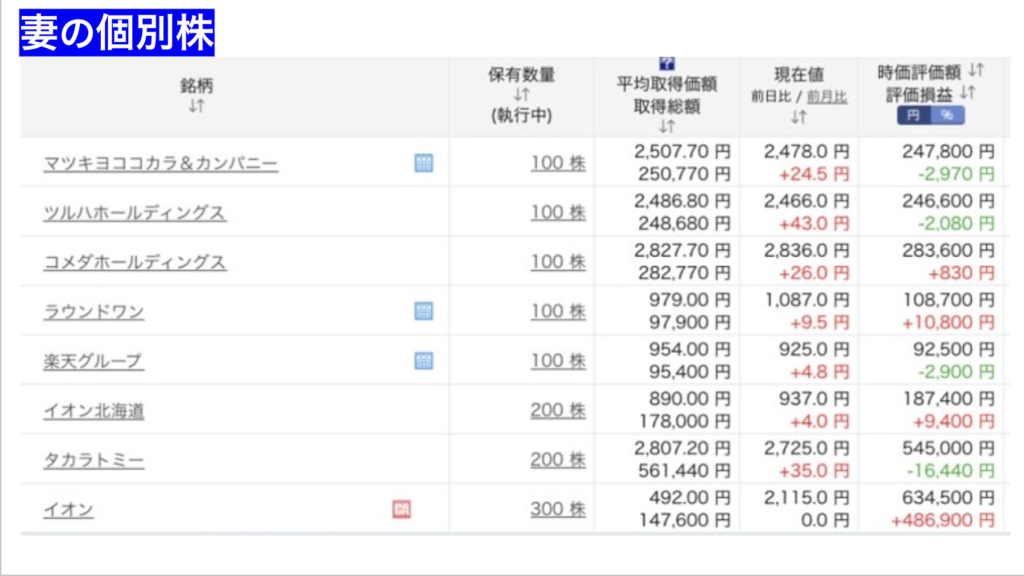The image size is (1024, 576).
Task: Click sort arrows under 取得総額 header
Action: tap(667, 126)
